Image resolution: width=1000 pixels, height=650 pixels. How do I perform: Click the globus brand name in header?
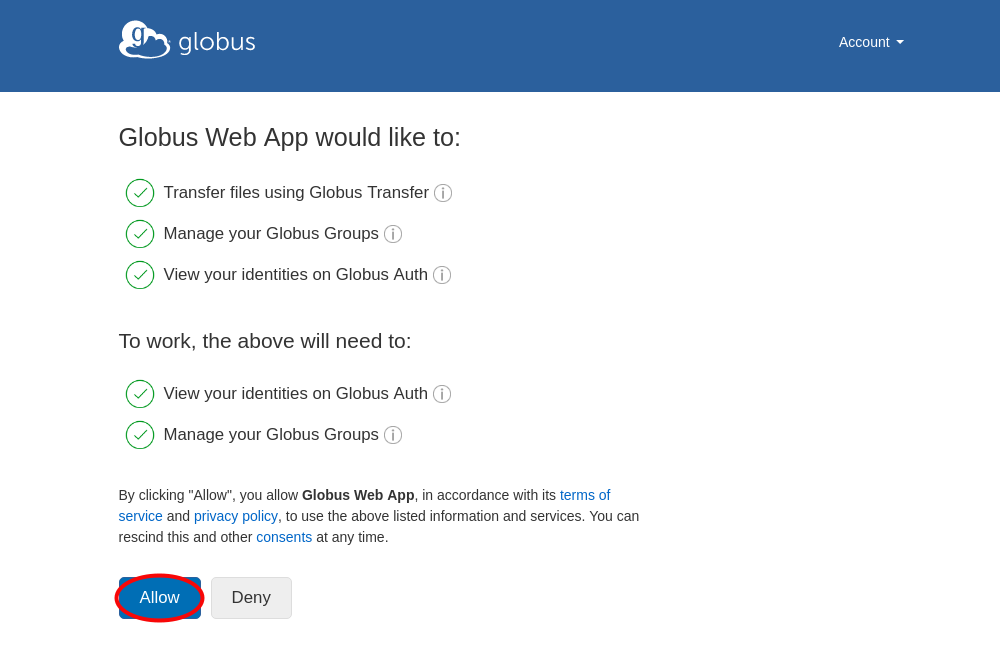(x=216, y=42)
